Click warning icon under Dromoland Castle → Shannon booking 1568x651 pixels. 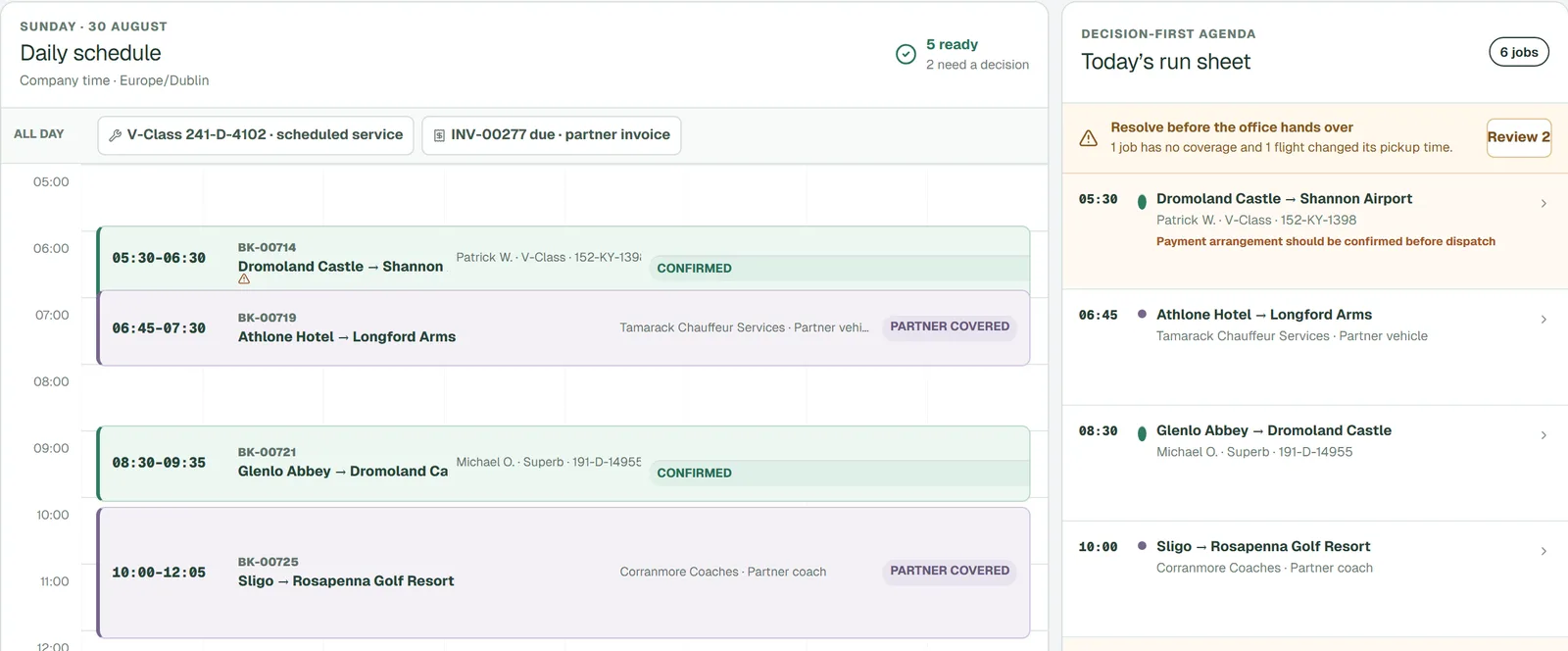pos(244,279)
